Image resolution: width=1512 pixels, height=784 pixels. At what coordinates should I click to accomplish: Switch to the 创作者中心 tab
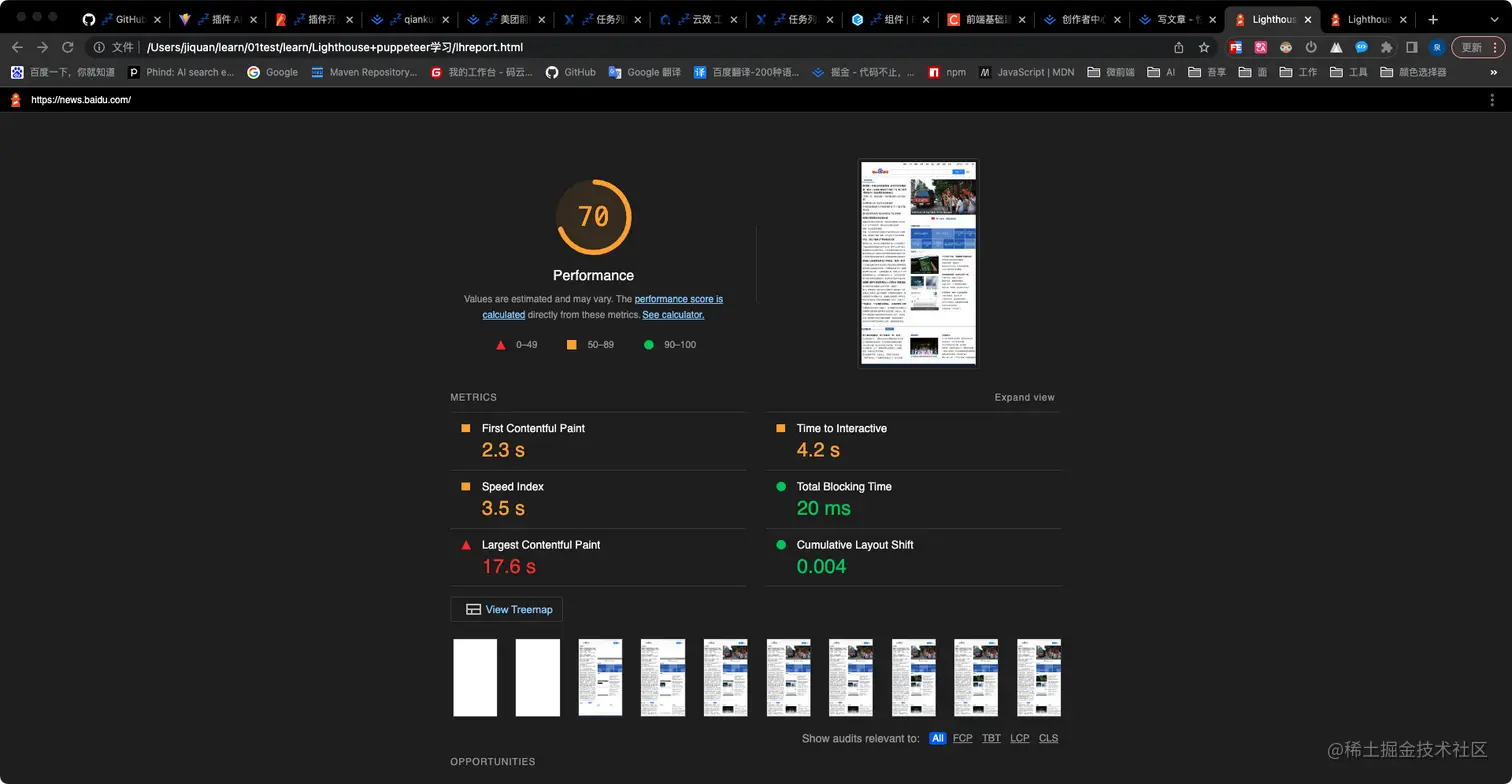click(x=1082, y=19)
